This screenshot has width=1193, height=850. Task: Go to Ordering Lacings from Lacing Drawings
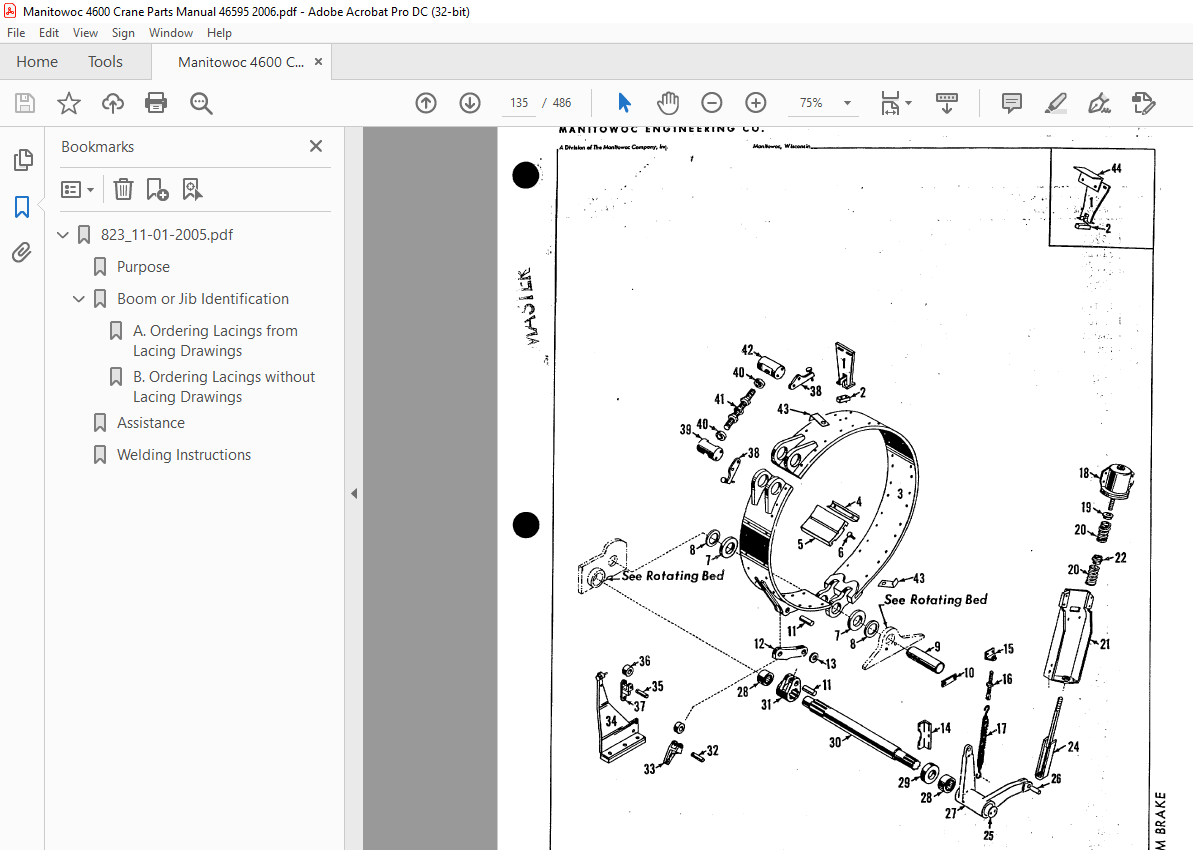pyautogui.click(x=215, y=341)
